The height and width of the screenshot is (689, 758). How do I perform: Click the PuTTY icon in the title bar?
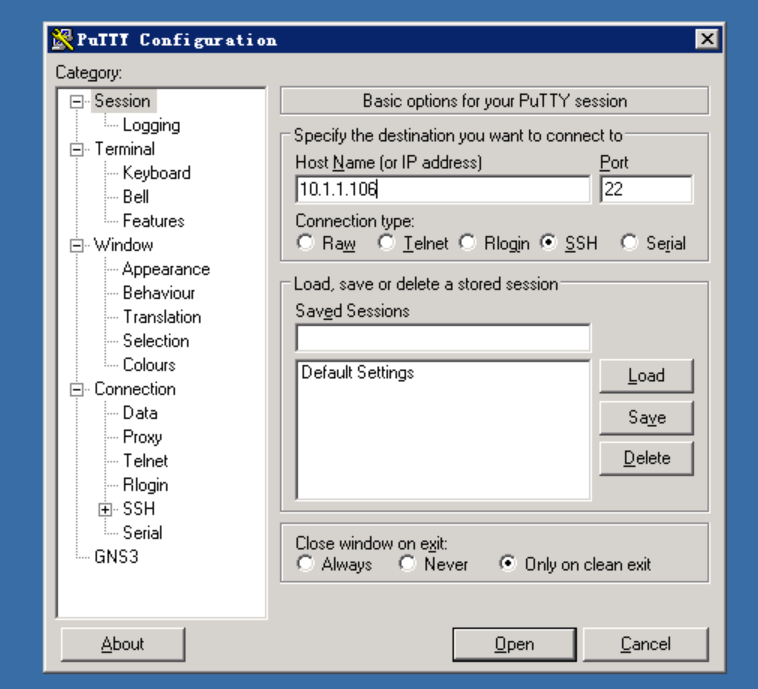62,40
